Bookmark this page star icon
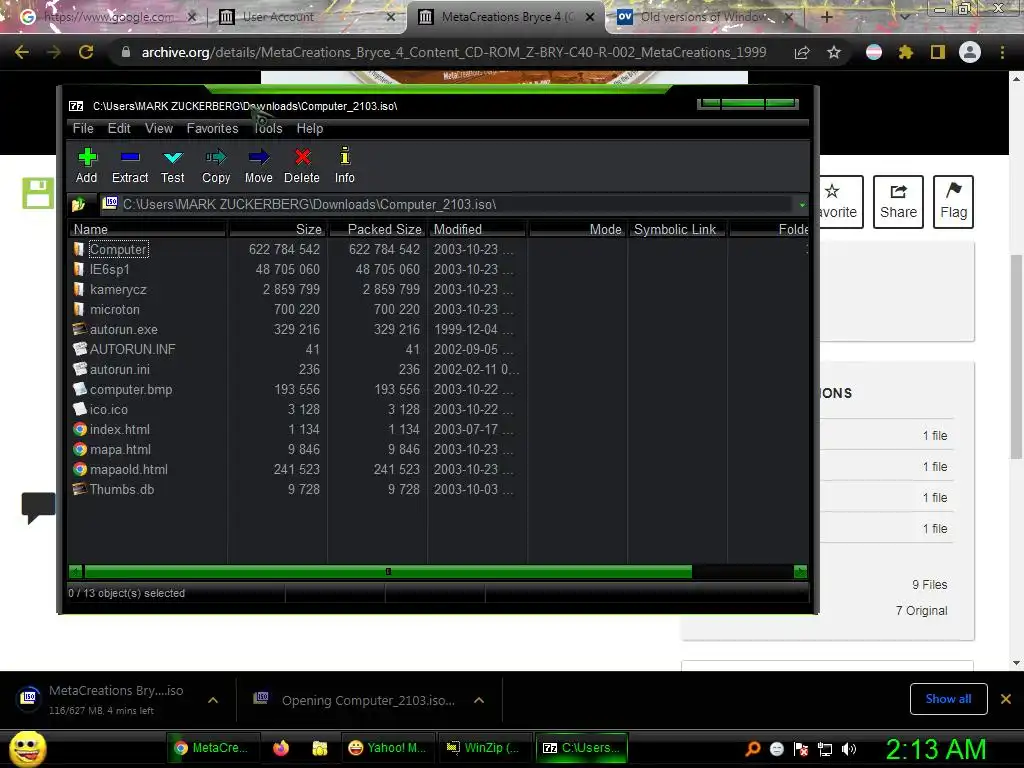Screen dimensions: 1024x768 [834, 52]
